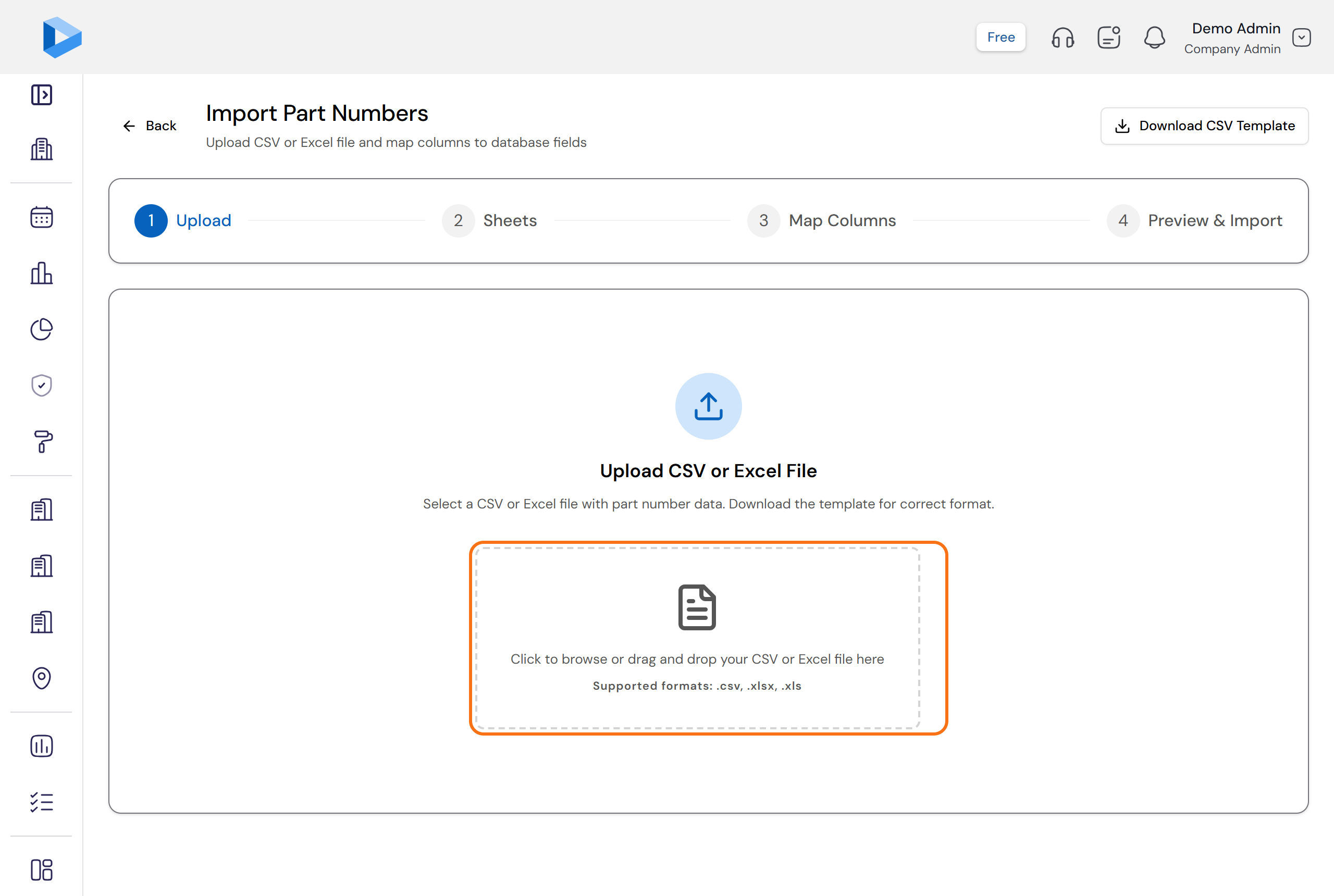The height and width of the screenshot is (896, 1334).
Task: Click the headphones support icon
Action: coord(1063,38)
